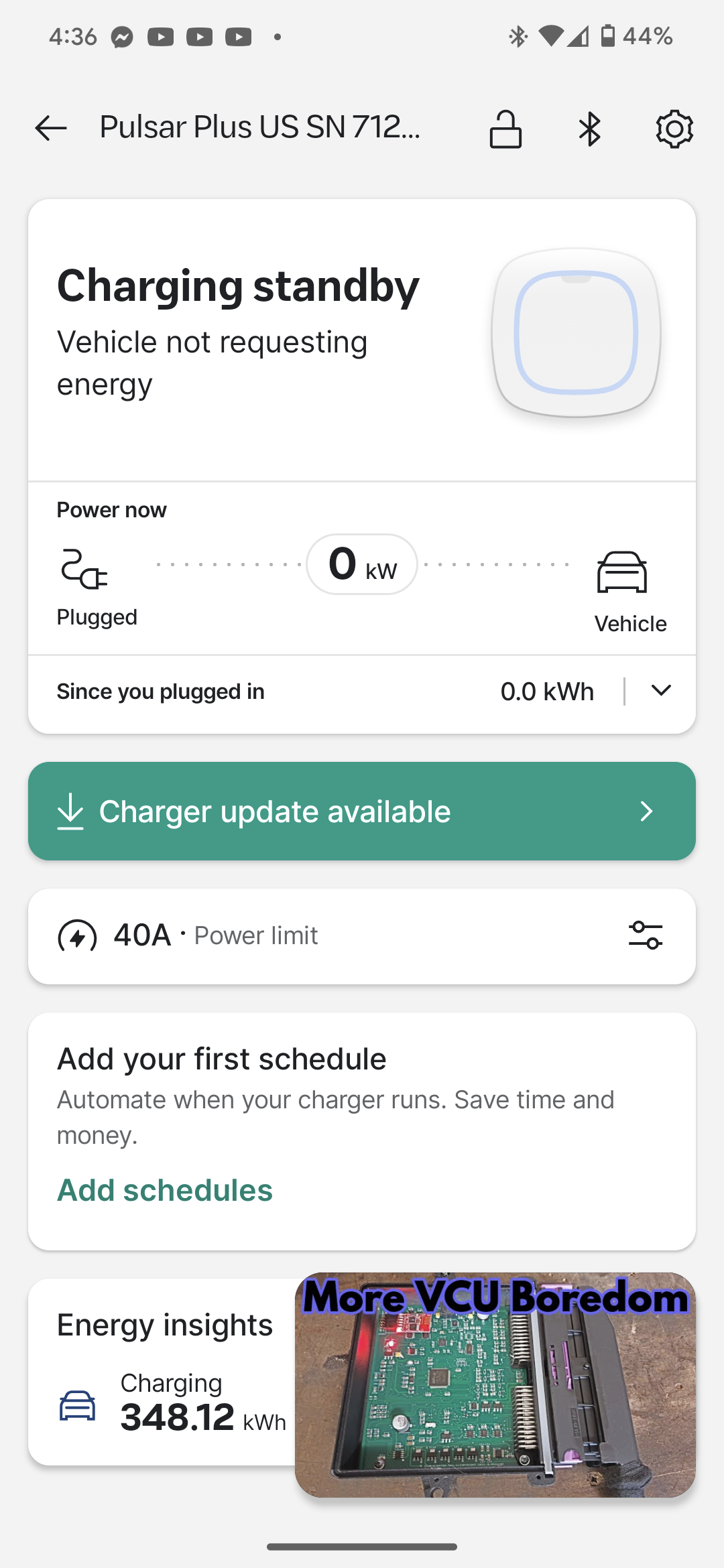Adjust power limit with sliders icon
The height and width of the screenshot is (1568, 724).
pos(646,935)
